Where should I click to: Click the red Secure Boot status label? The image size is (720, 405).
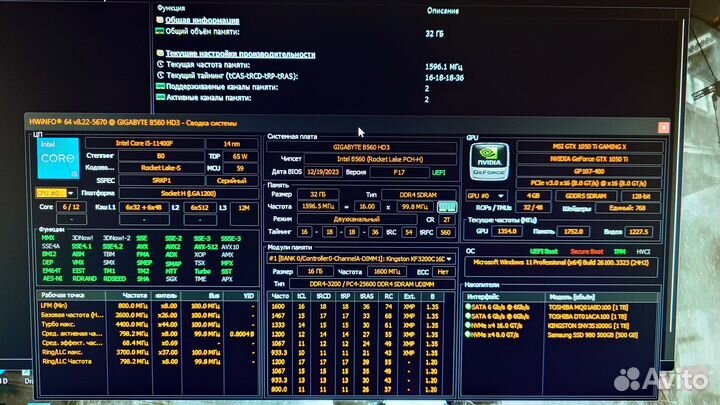pos(586,252)
